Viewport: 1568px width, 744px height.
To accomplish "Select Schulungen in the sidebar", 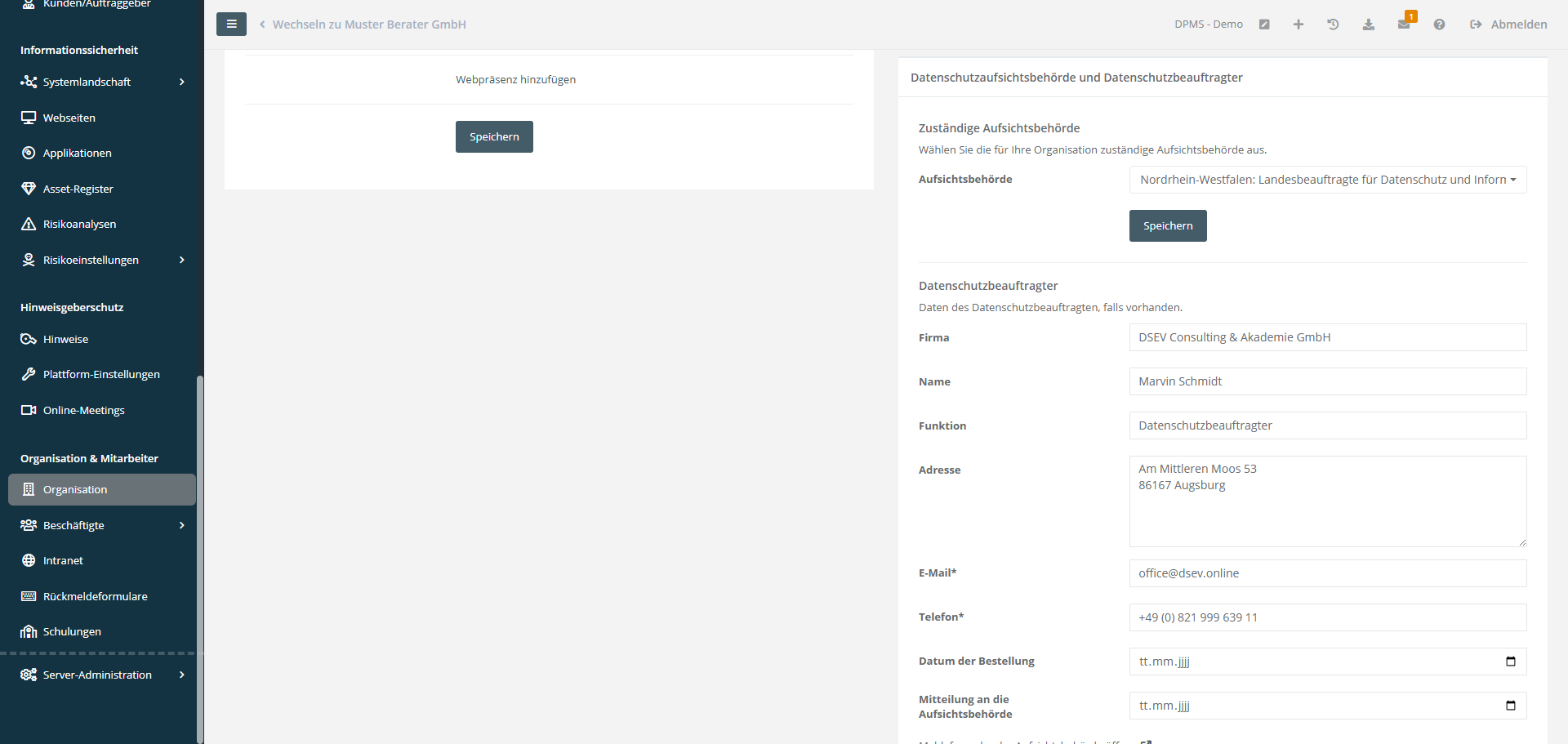I will (72, 631).
